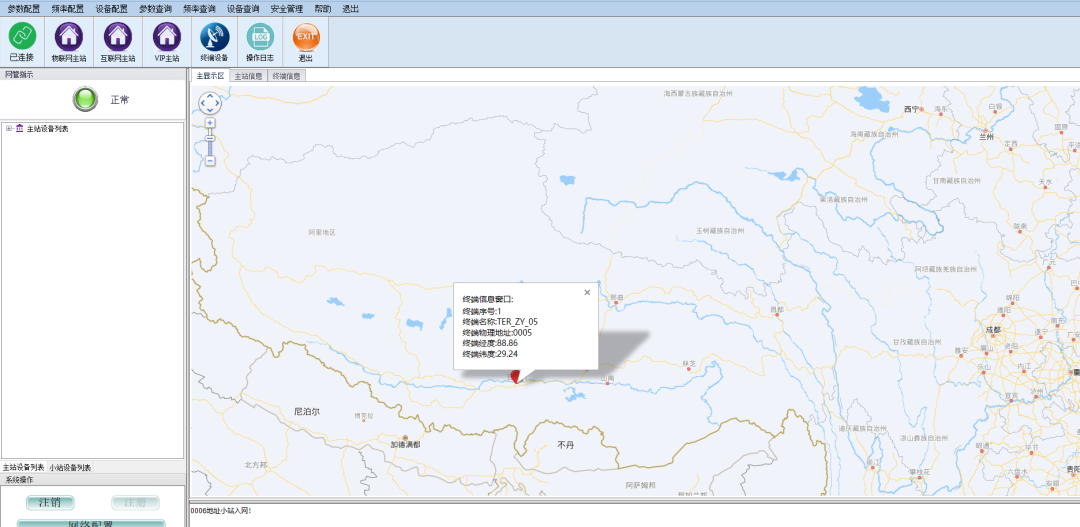This screenshot has height=527, width=1080.
Task: Switch to the 终端信息 tab
Action: [286, 76]
